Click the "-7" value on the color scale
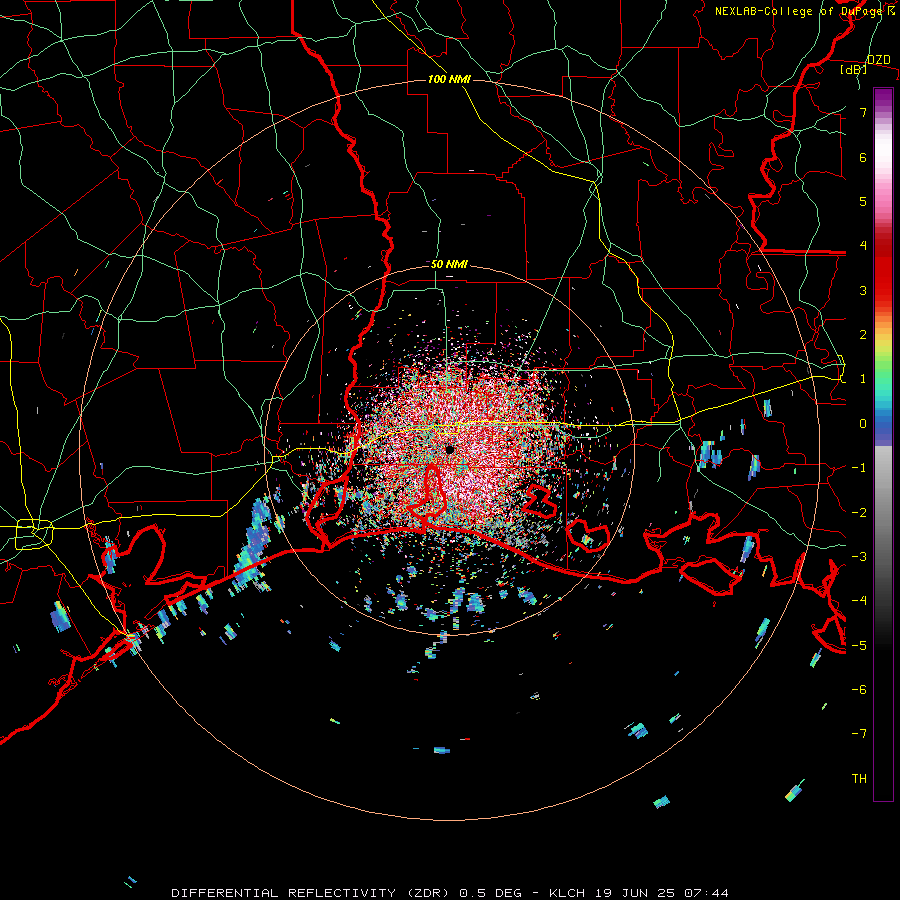Screen dimensions: 900x900 coord(859,734)
